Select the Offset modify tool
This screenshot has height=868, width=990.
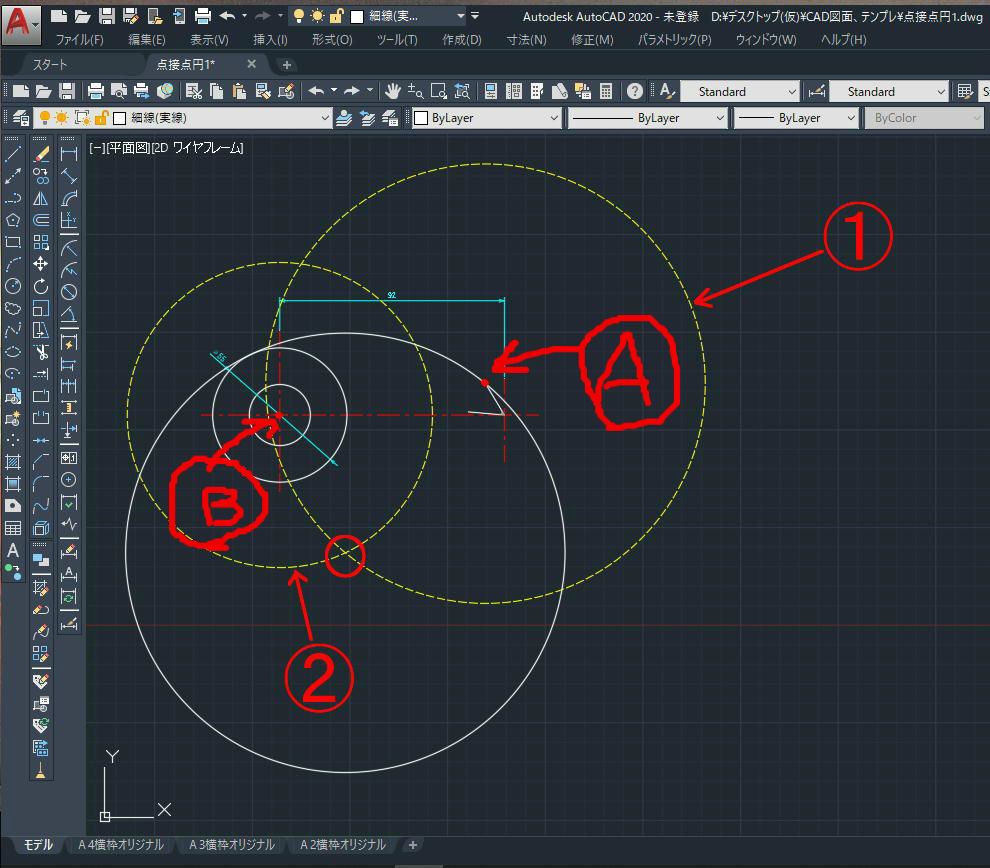pos(41,220)
